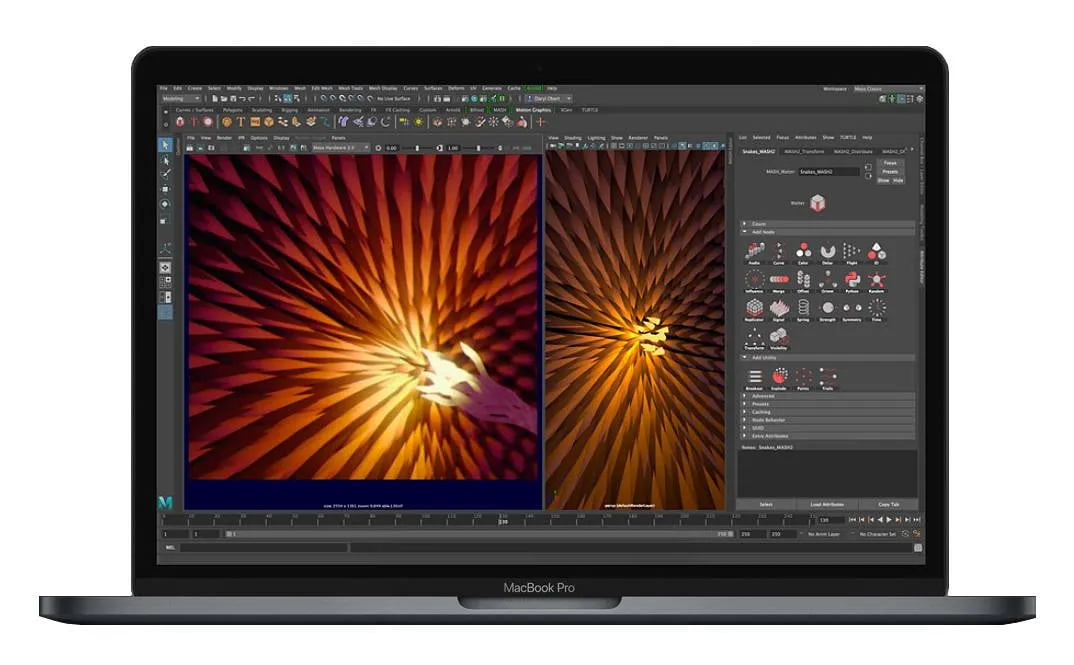Add a MASH Merge node
This screenshot has width=1074, height=665.
(x=779, y=280)
